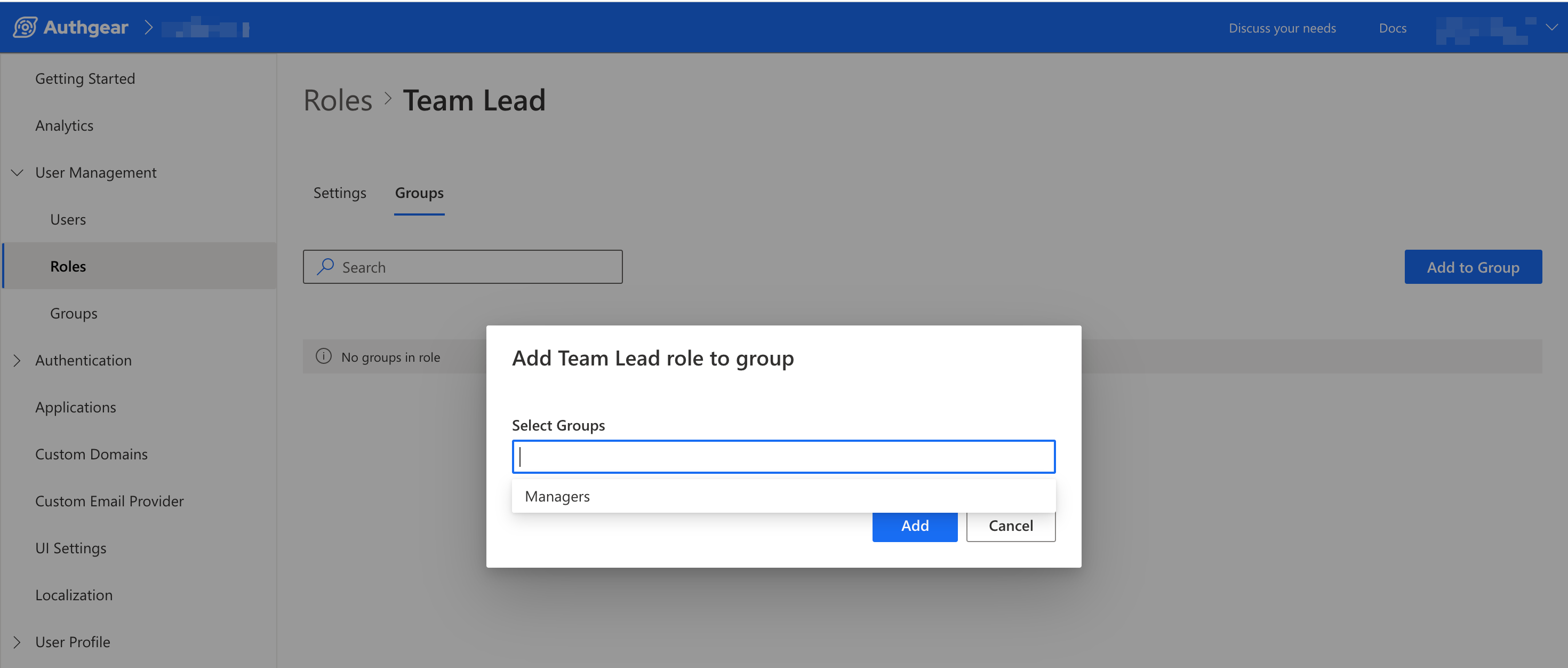The image size is (1568, 668).
Task: Cancel the add role dialog
Action: [x=1010, y=526]
